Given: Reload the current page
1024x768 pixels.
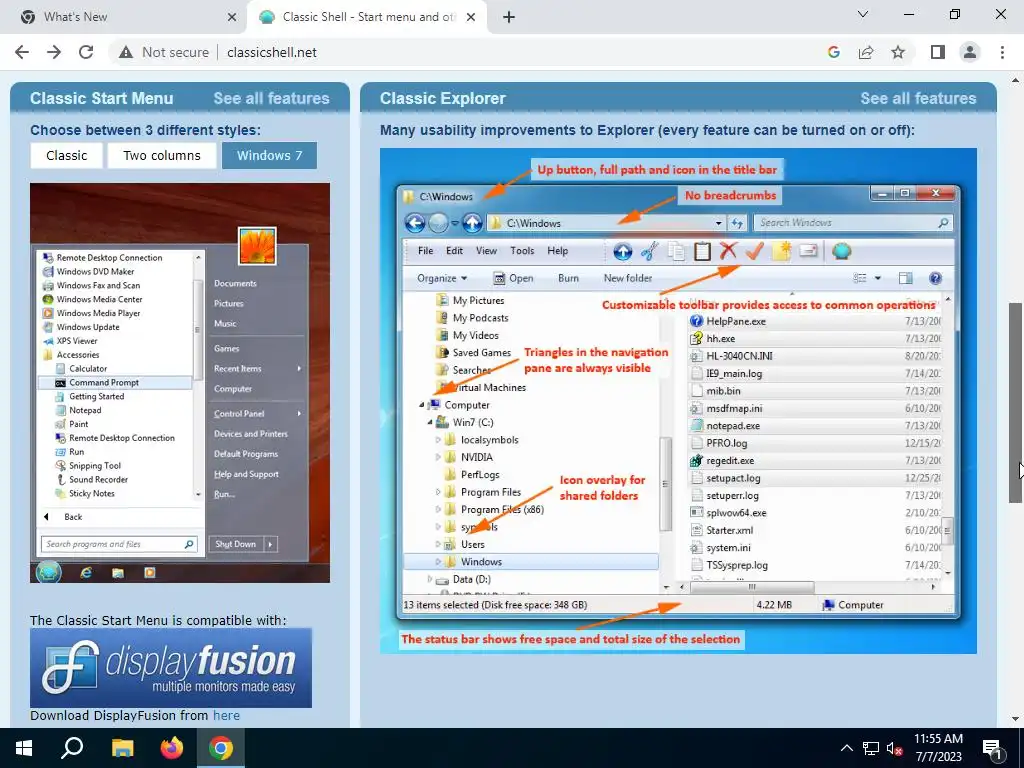Looking at the screenshot, I should (86, 52).
